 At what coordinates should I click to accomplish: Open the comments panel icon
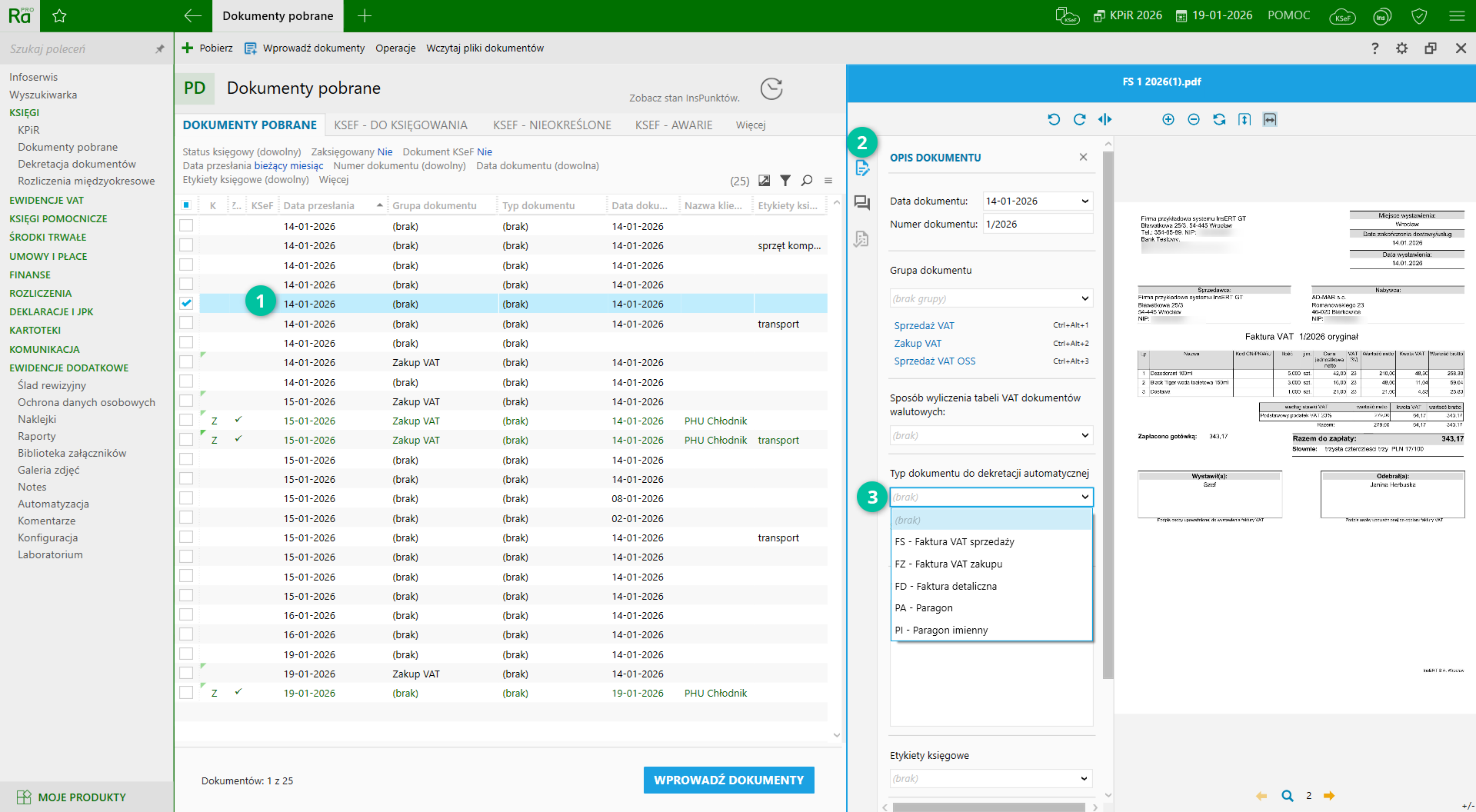pyautogui.click(x=861, y=203)
